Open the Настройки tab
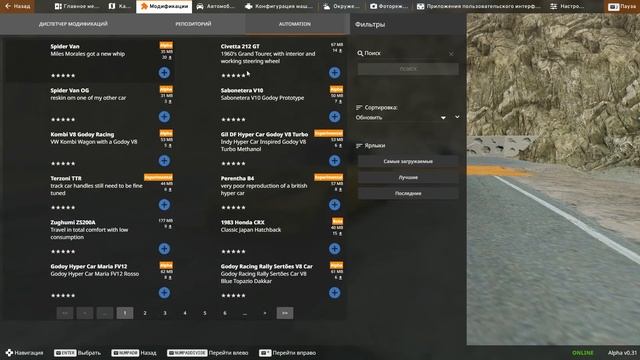Image resolution: width=640 pixels, height=360 pixels. (x=567, y=6)
